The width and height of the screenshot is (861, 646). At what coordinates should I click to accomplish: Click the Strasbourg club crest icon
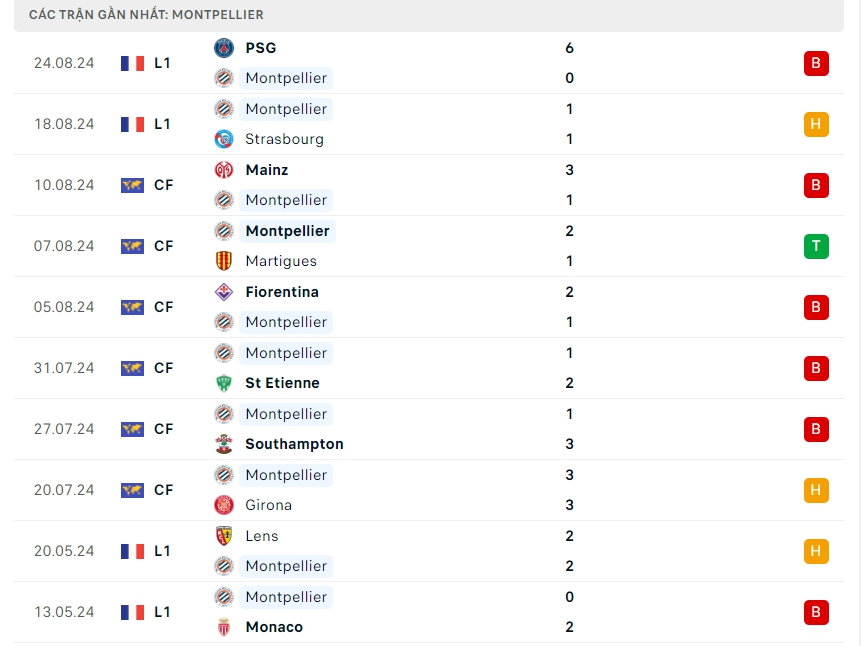(224, 139)
